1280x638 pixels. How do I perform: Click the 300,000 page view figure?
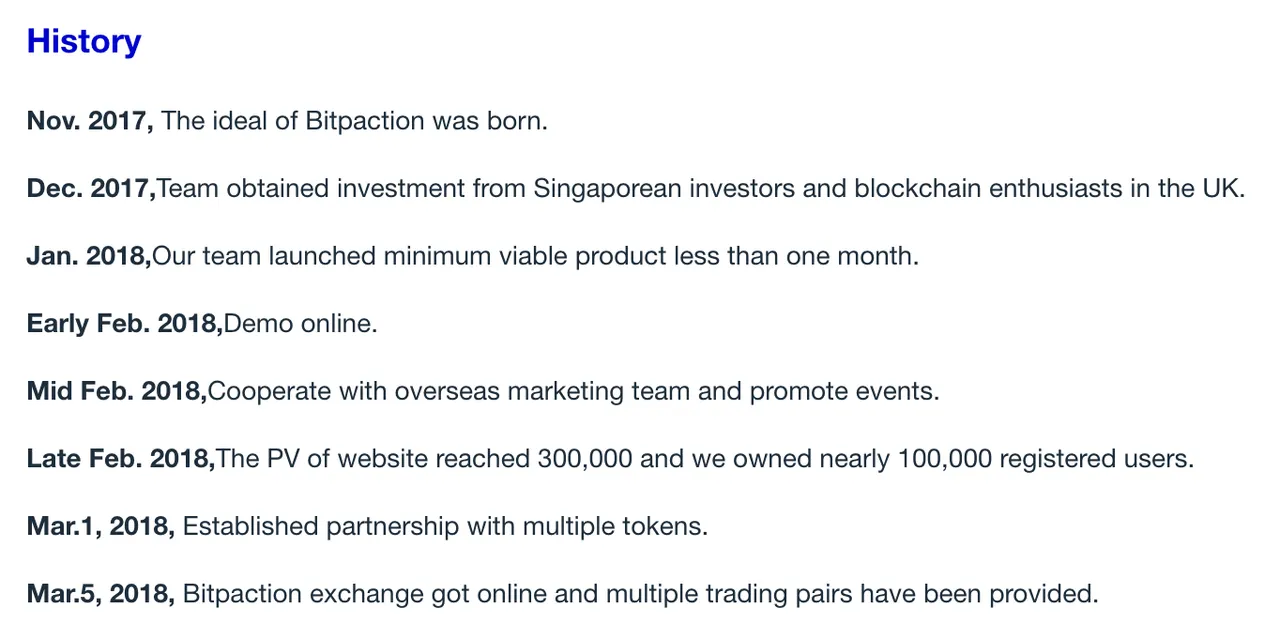[x=585, y=459]
